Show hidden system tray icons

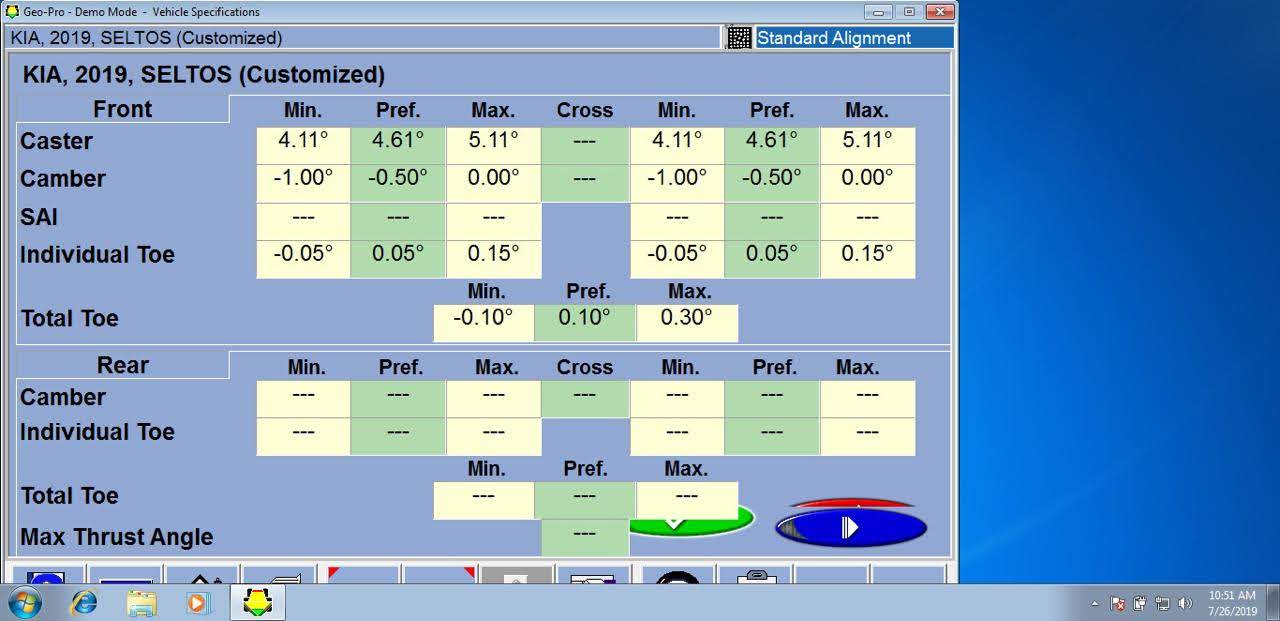tap(1095, 604)
